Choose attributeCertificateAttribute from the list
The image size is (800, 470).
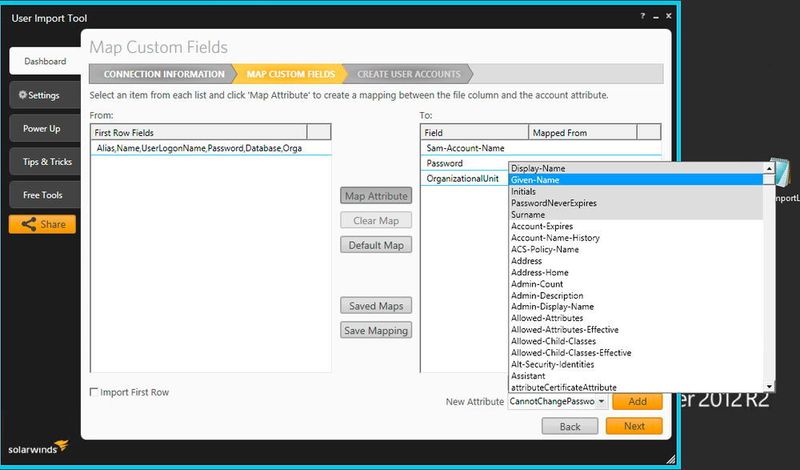[x=636, y=387]
